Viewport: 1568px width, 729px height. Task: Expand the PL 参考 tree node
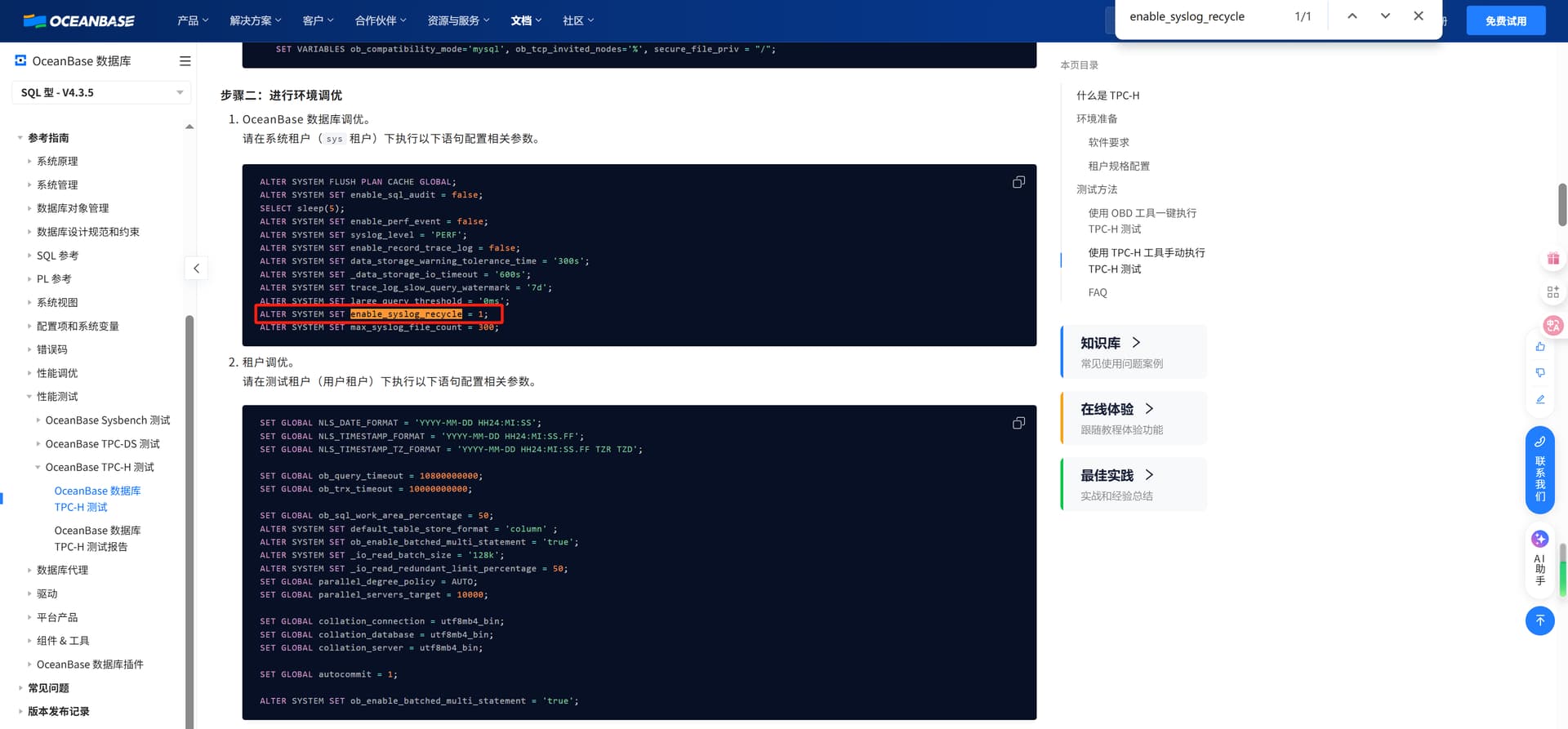coord(29,279)
